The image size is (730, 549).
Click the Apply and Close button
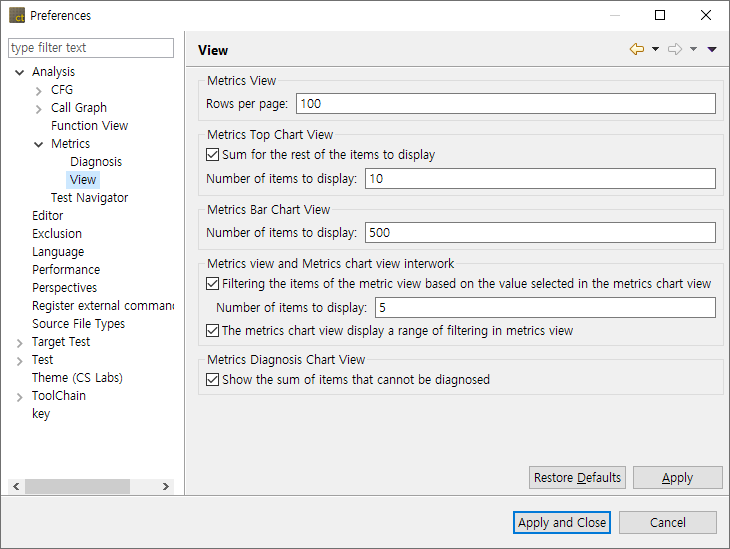pyautogui.click(x=562, y=522)
